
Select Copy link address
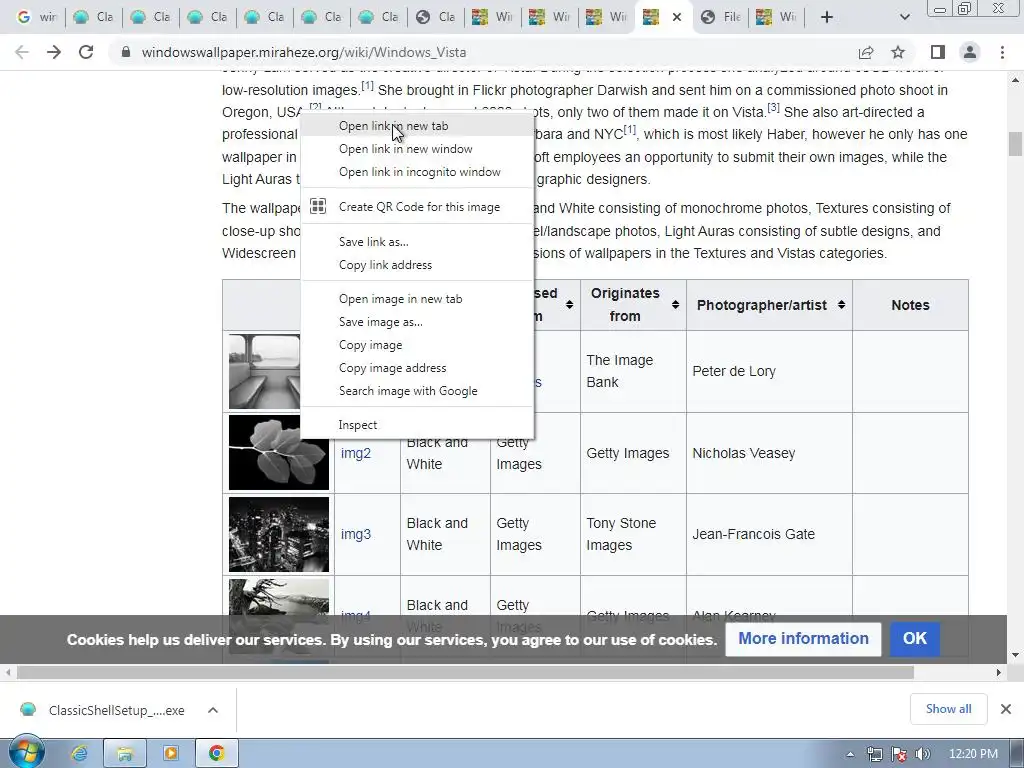tap(417, 264)
